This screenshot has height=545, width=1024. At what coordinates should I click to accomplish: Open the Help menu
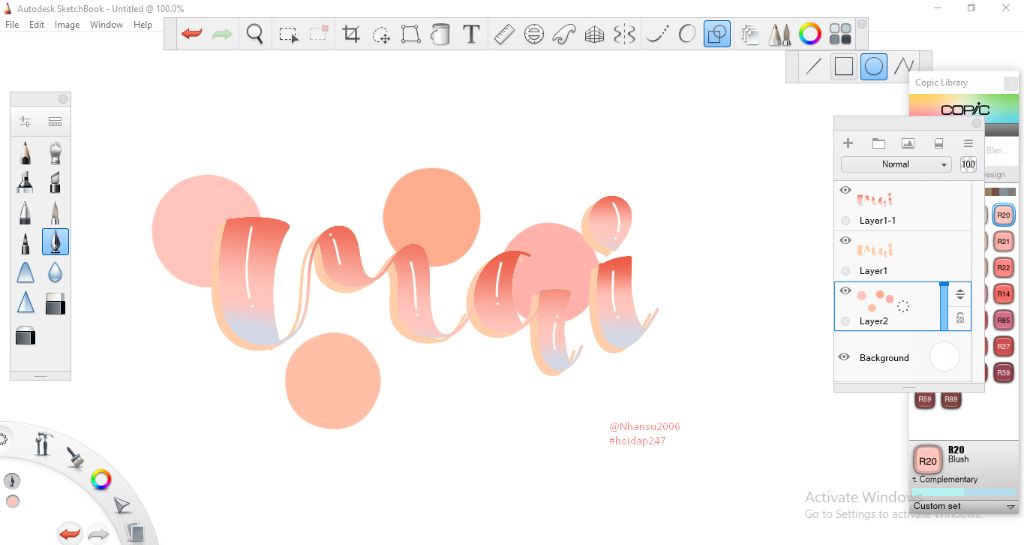(142, 25)
